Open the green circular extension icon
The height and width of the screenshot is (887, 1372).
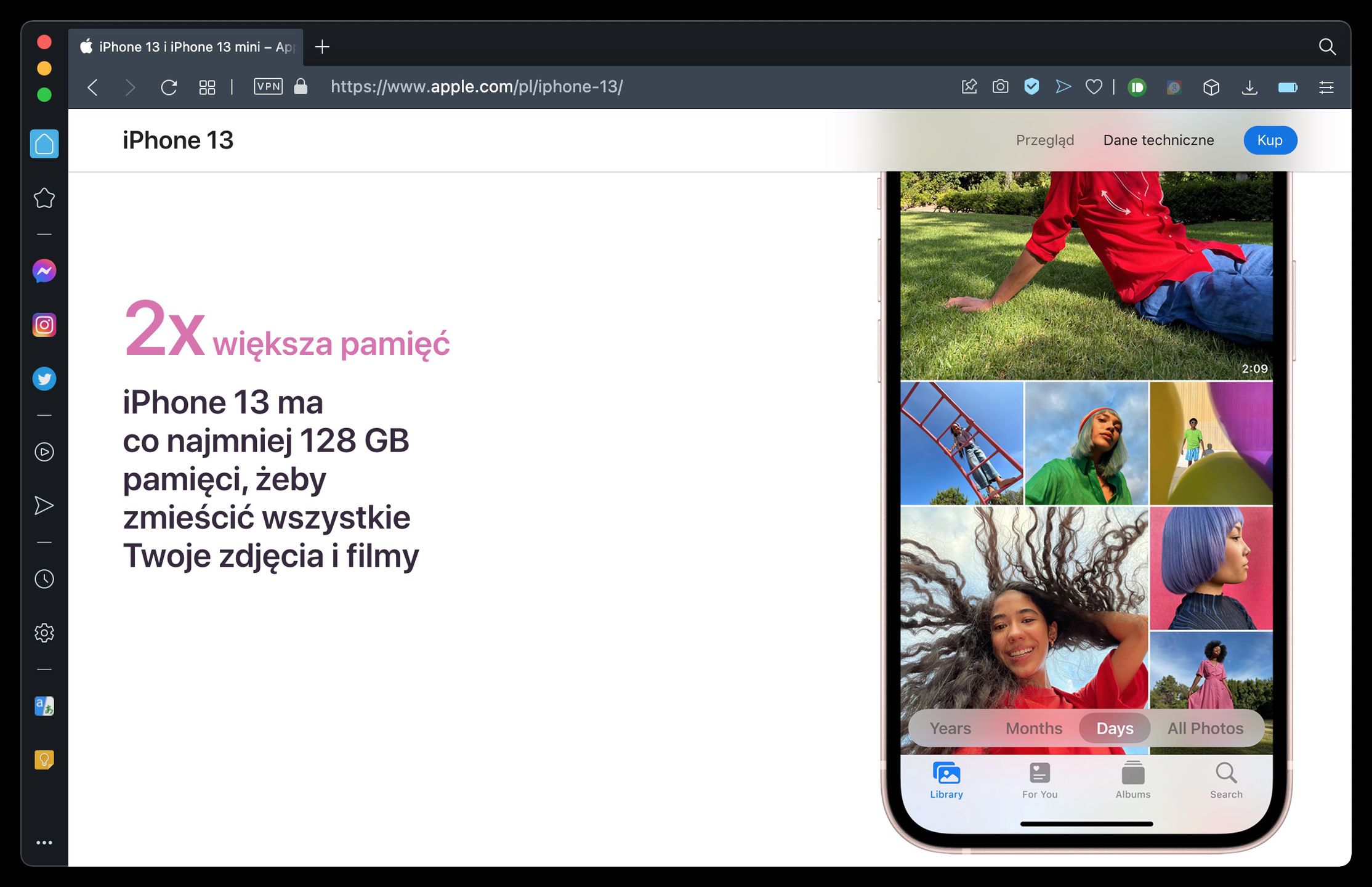[1137, 87]
